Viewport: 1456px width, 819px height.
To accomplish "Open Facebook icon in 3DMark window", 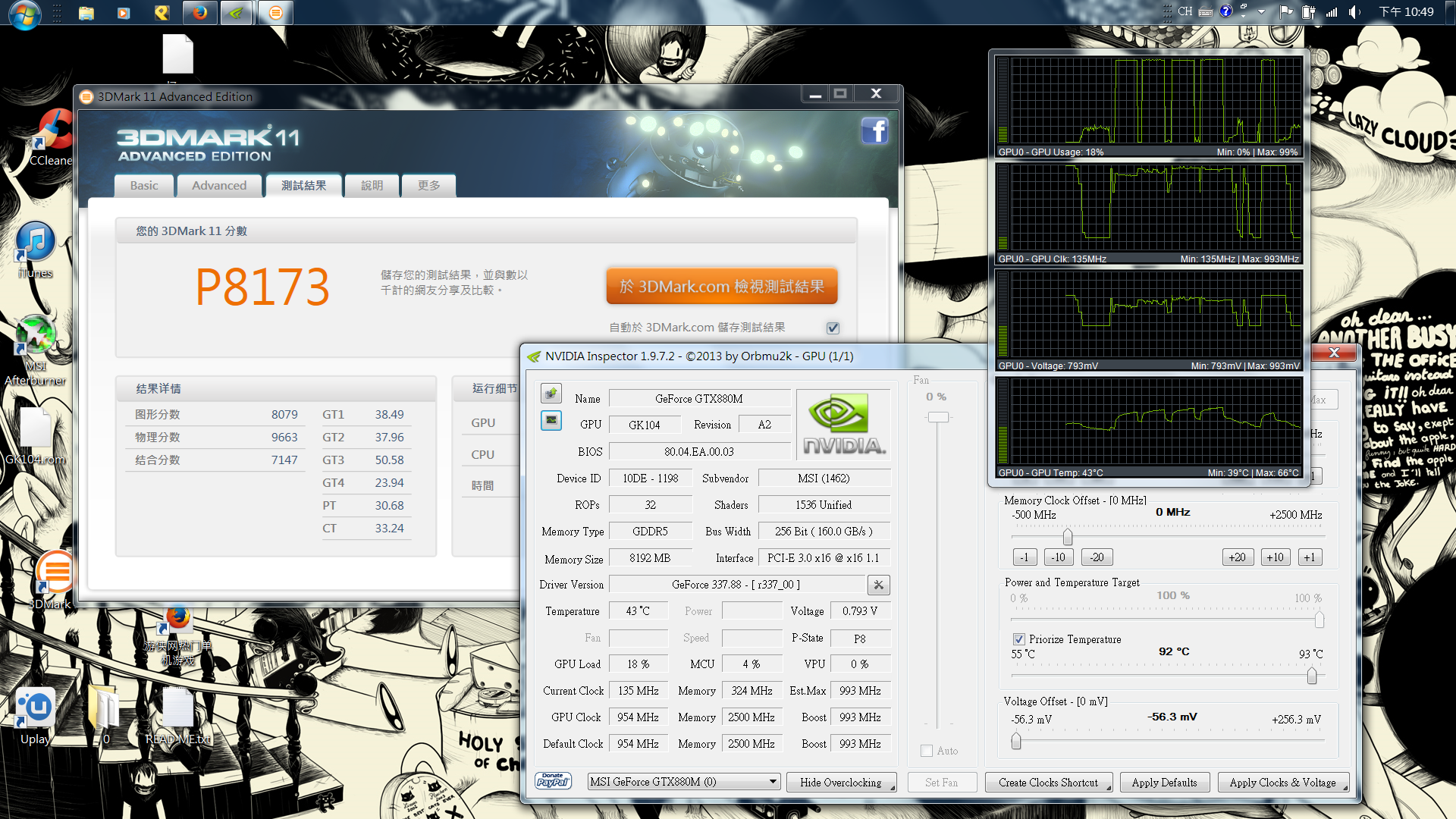I will [874, 130].
